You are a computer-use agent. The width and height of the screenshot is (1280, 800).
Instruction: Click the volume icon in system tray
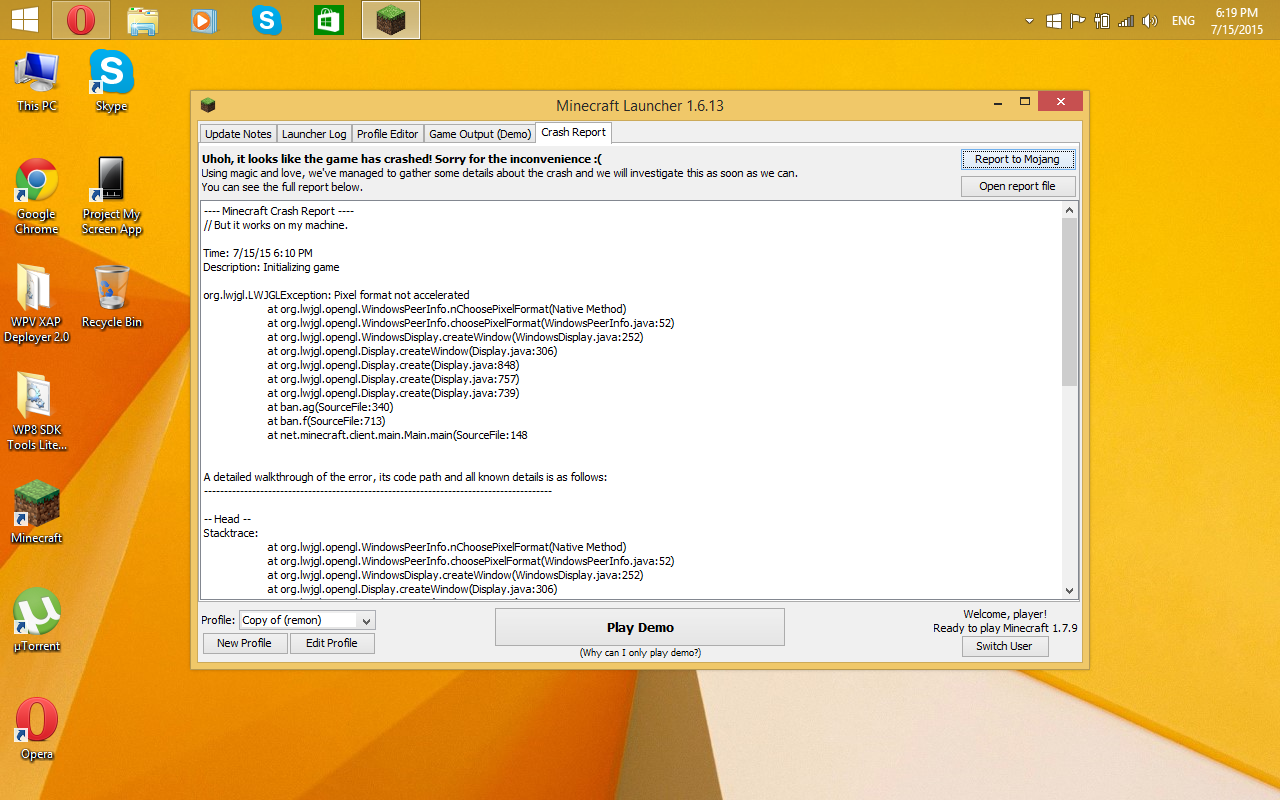(1150, 21)
